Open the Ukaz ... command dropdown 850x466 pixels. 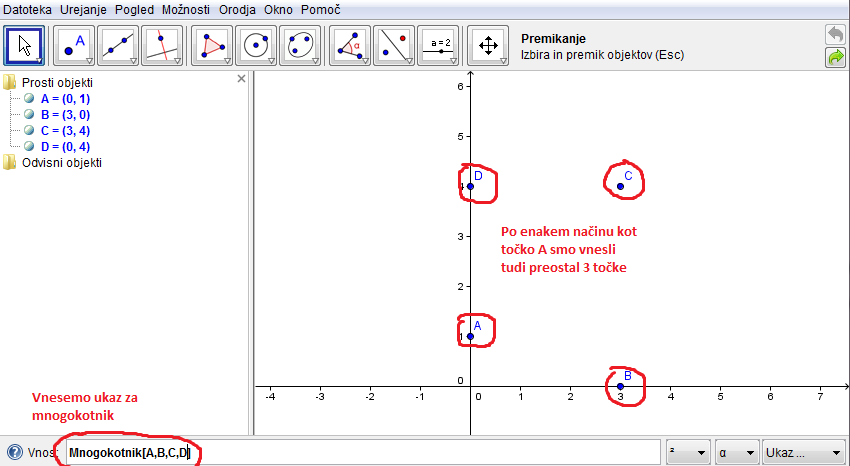pyautogui.click(x=803, y=452)
